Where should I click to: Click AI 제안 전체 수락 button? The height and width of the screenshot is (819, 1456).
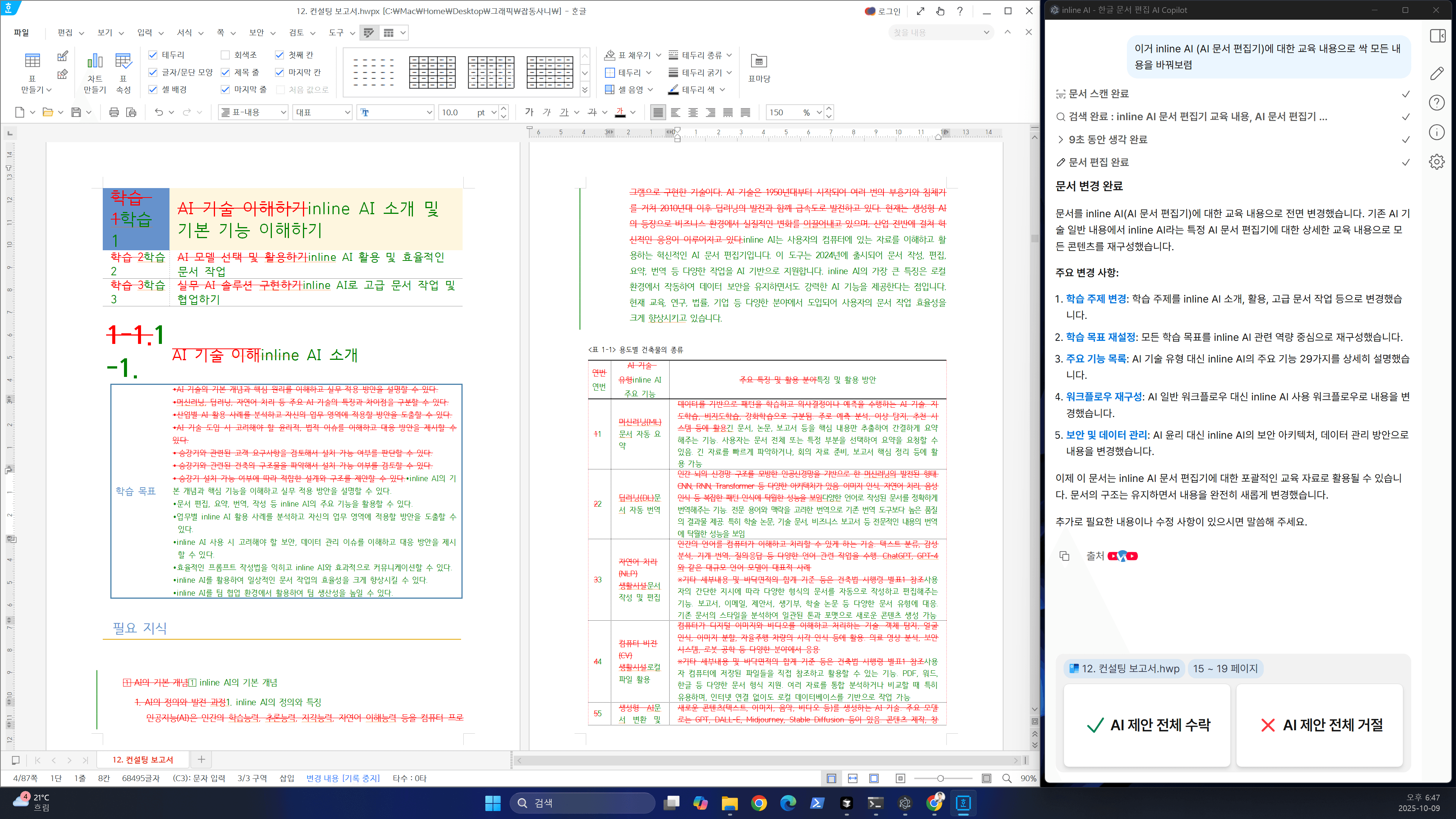tap(1147, 725)
